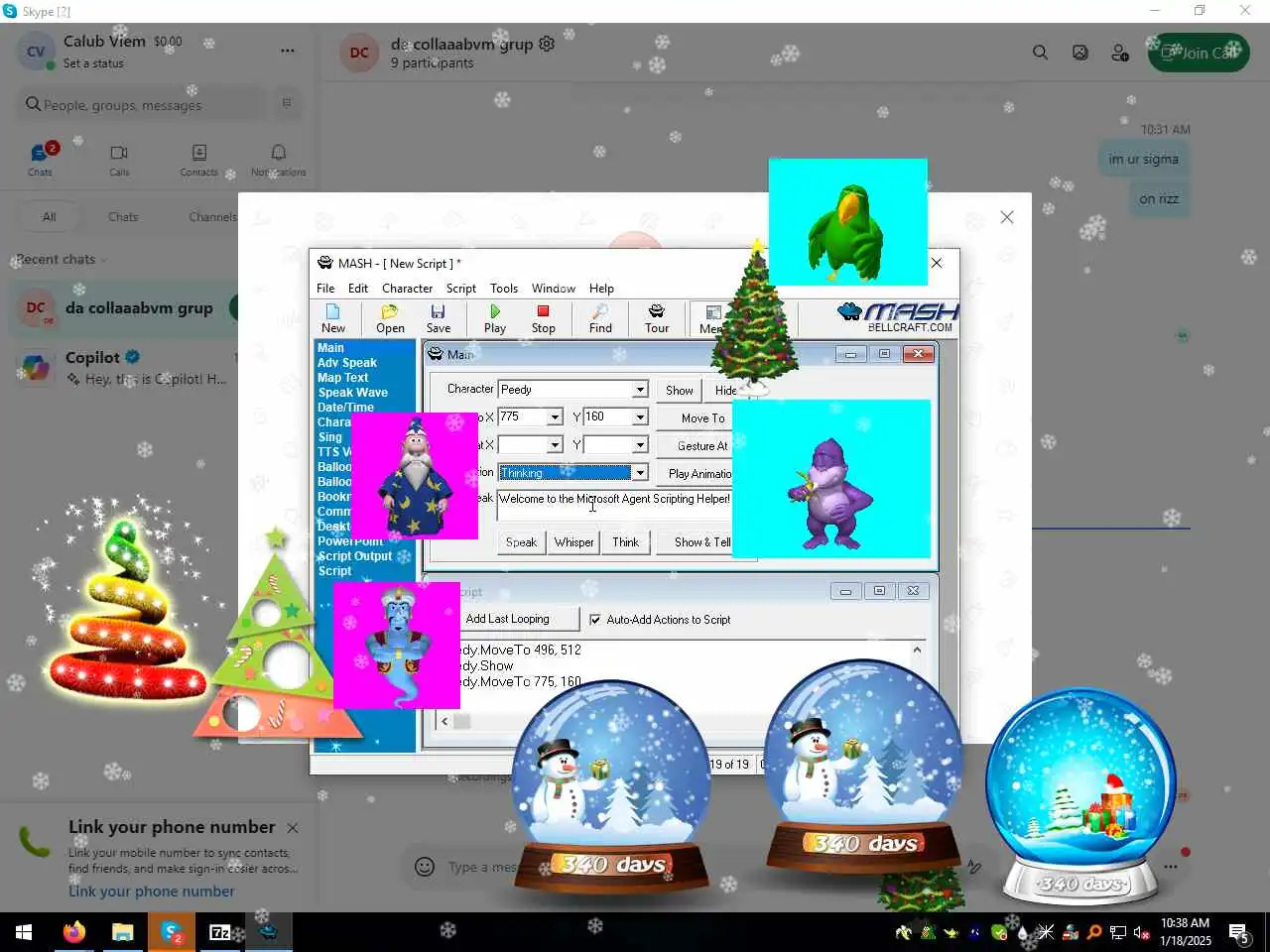Viewport: 1270px width, 952px height.
Task: Select the All tab in Skype chat list
Action: coord(49,217)
